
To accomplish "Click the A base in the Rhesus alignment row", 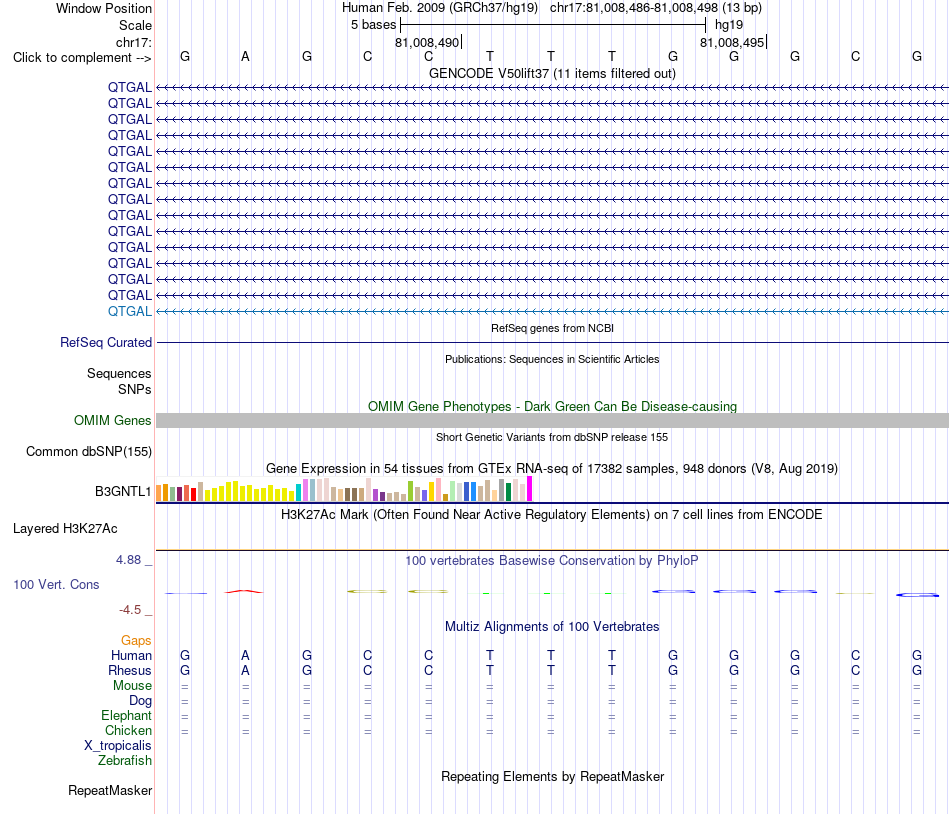I will [x=245, y=670].
